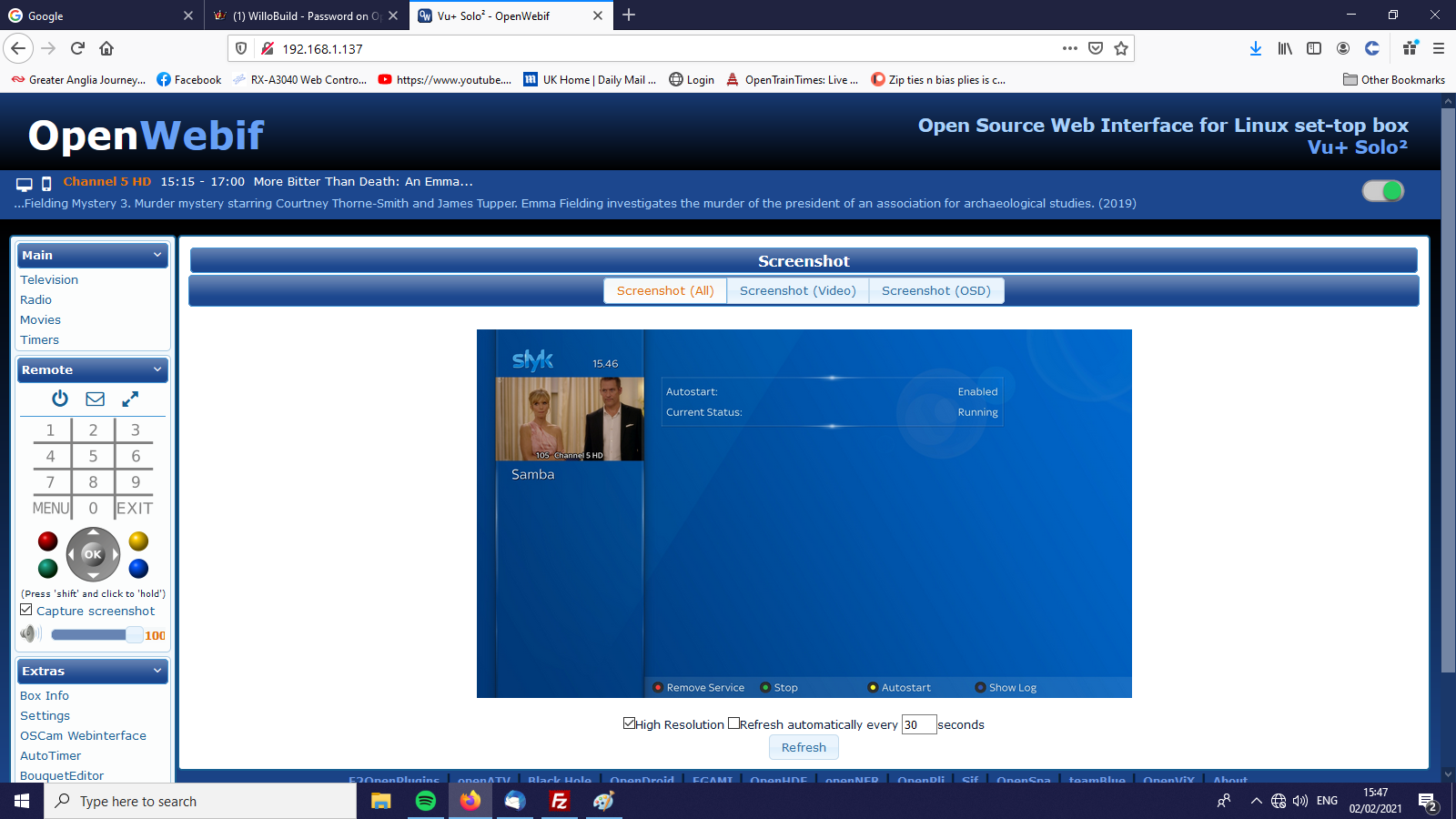
Task: Save the page to Pocket
Action: [x=1096, y=48]
